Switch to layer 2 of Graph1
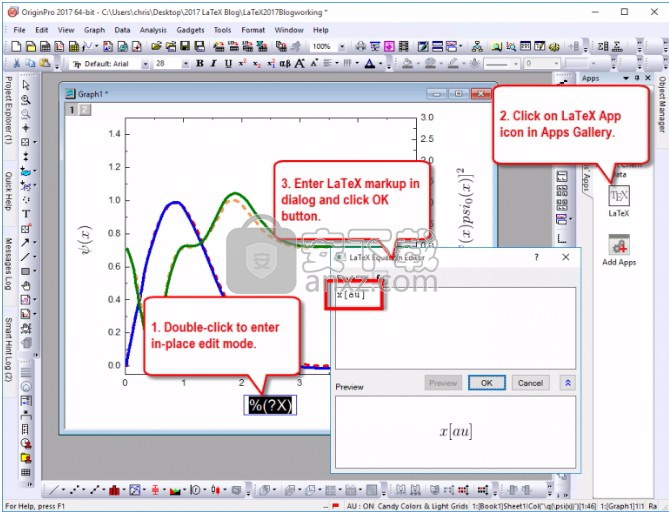 click(85, 110)
